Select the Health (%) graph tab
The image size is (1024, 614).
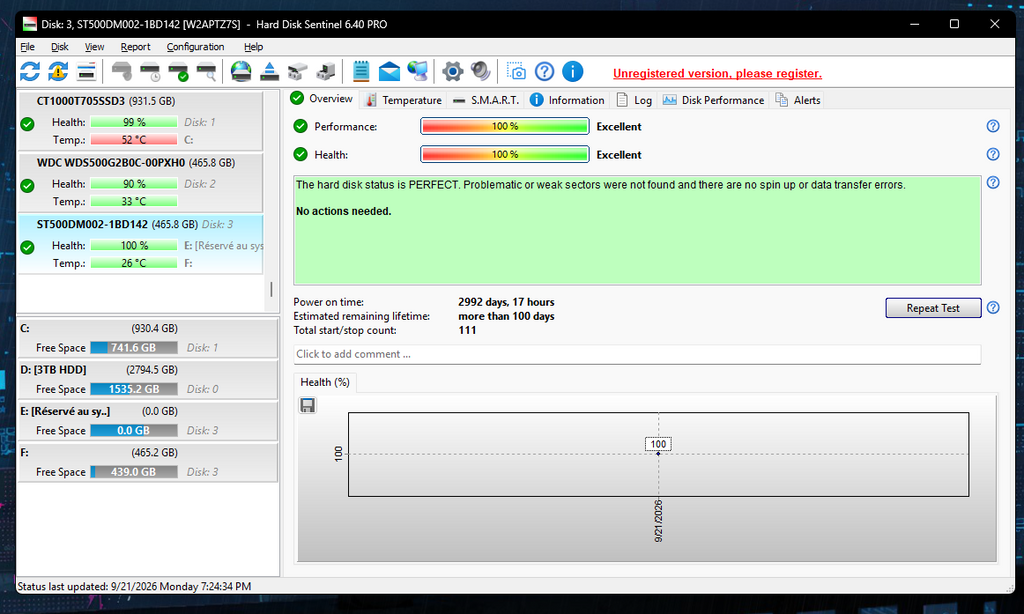[x=325, y=382]
